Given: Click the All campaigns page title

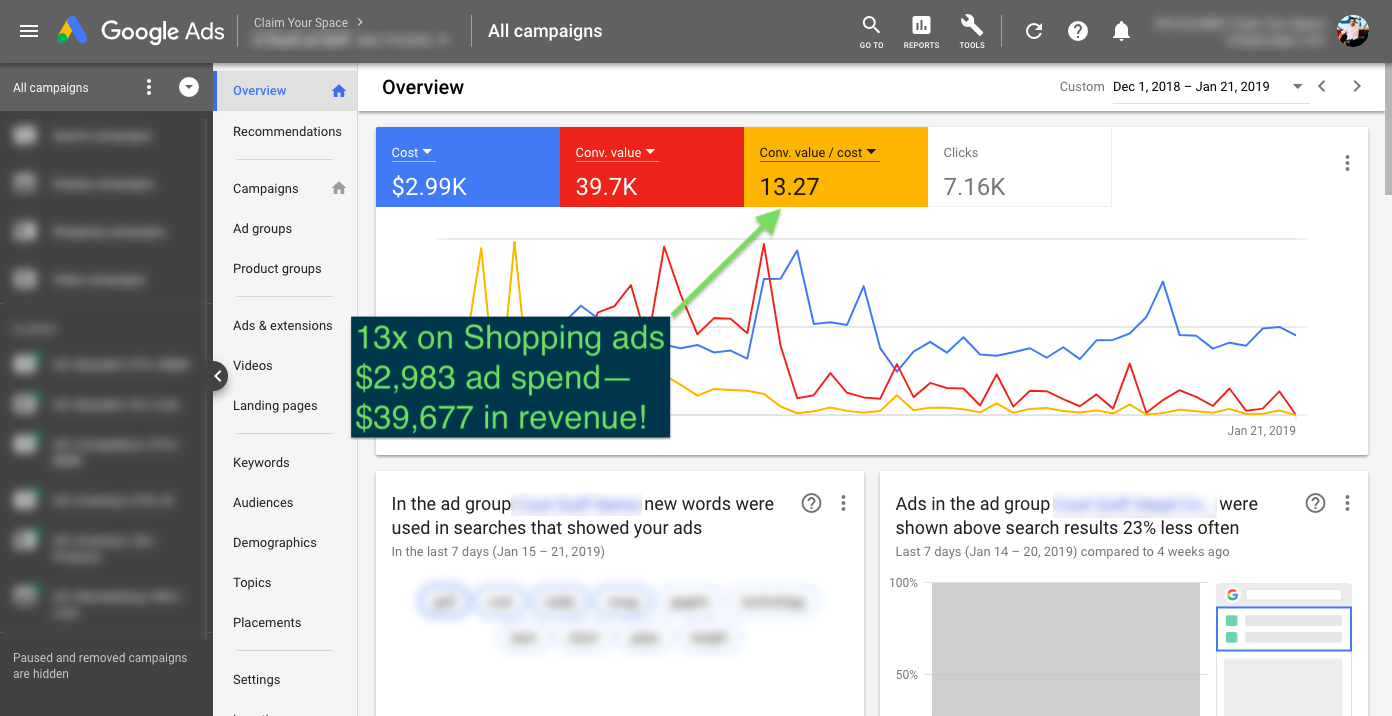Looking at the screenshot, I should point(545,31).
